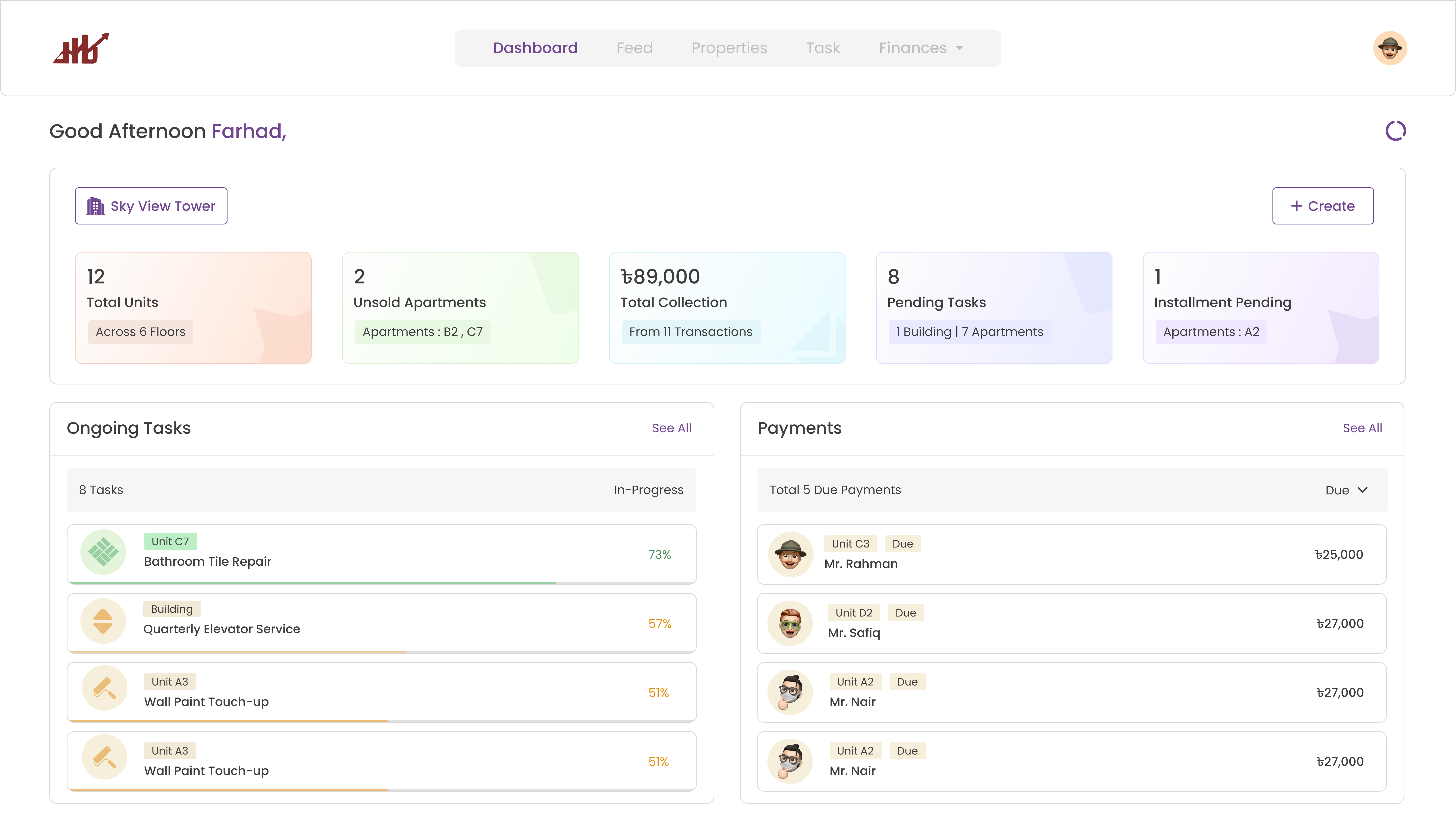Switch to the Feed tab
1456x819 pixels.
pos(634,48)
